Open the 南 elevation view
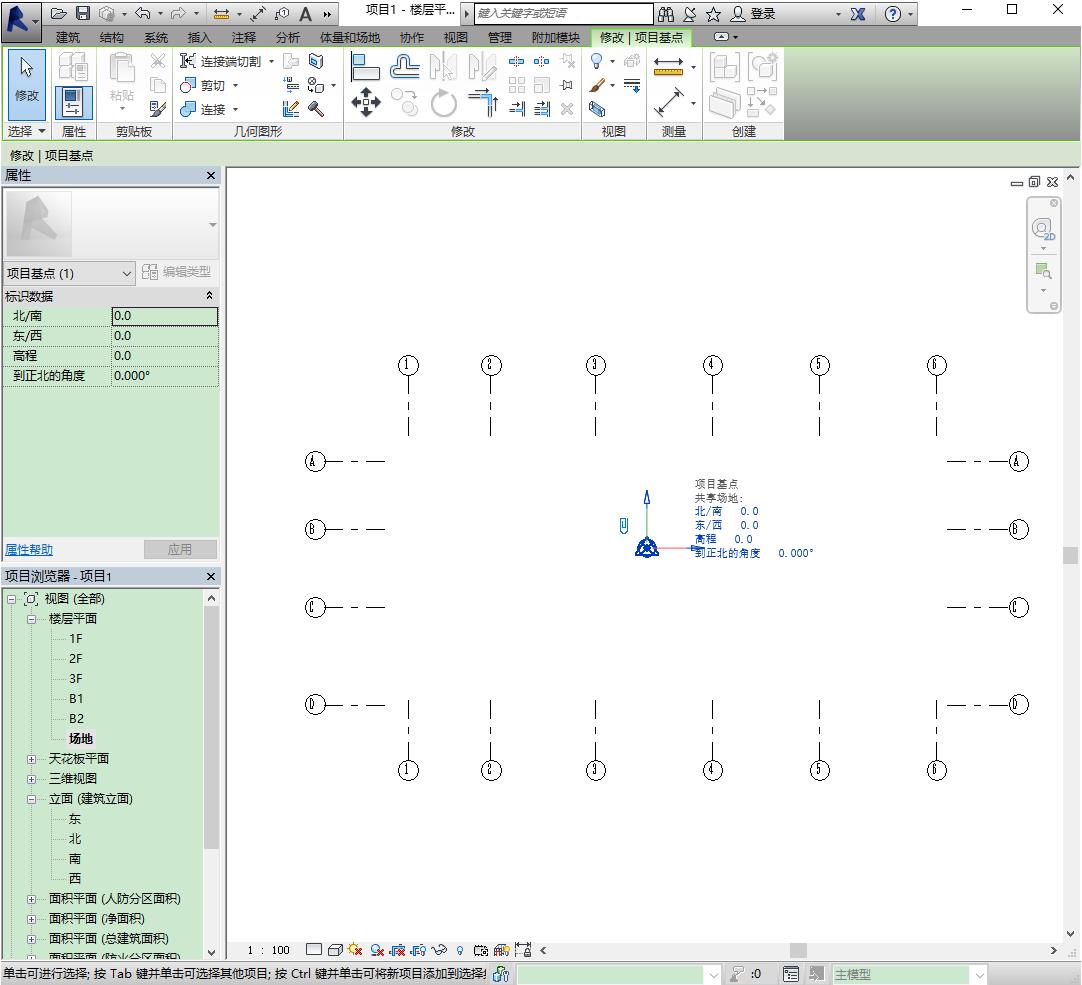 75,859
